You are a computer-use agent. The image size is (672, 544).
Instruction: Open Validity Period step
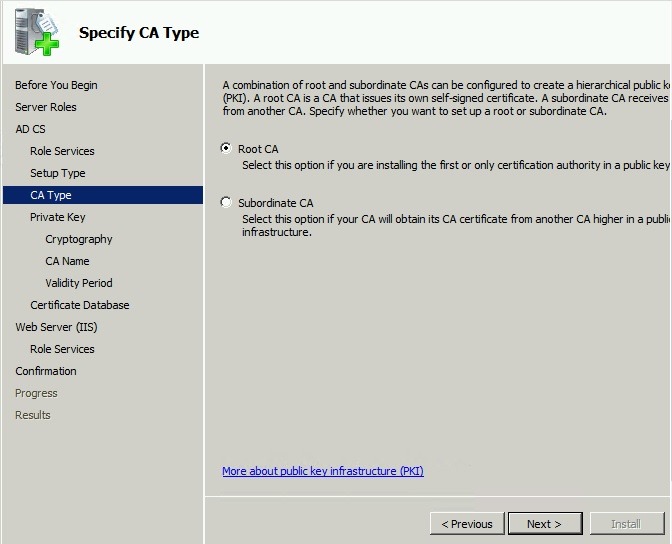pyautogui.click(x=79, y=283)
